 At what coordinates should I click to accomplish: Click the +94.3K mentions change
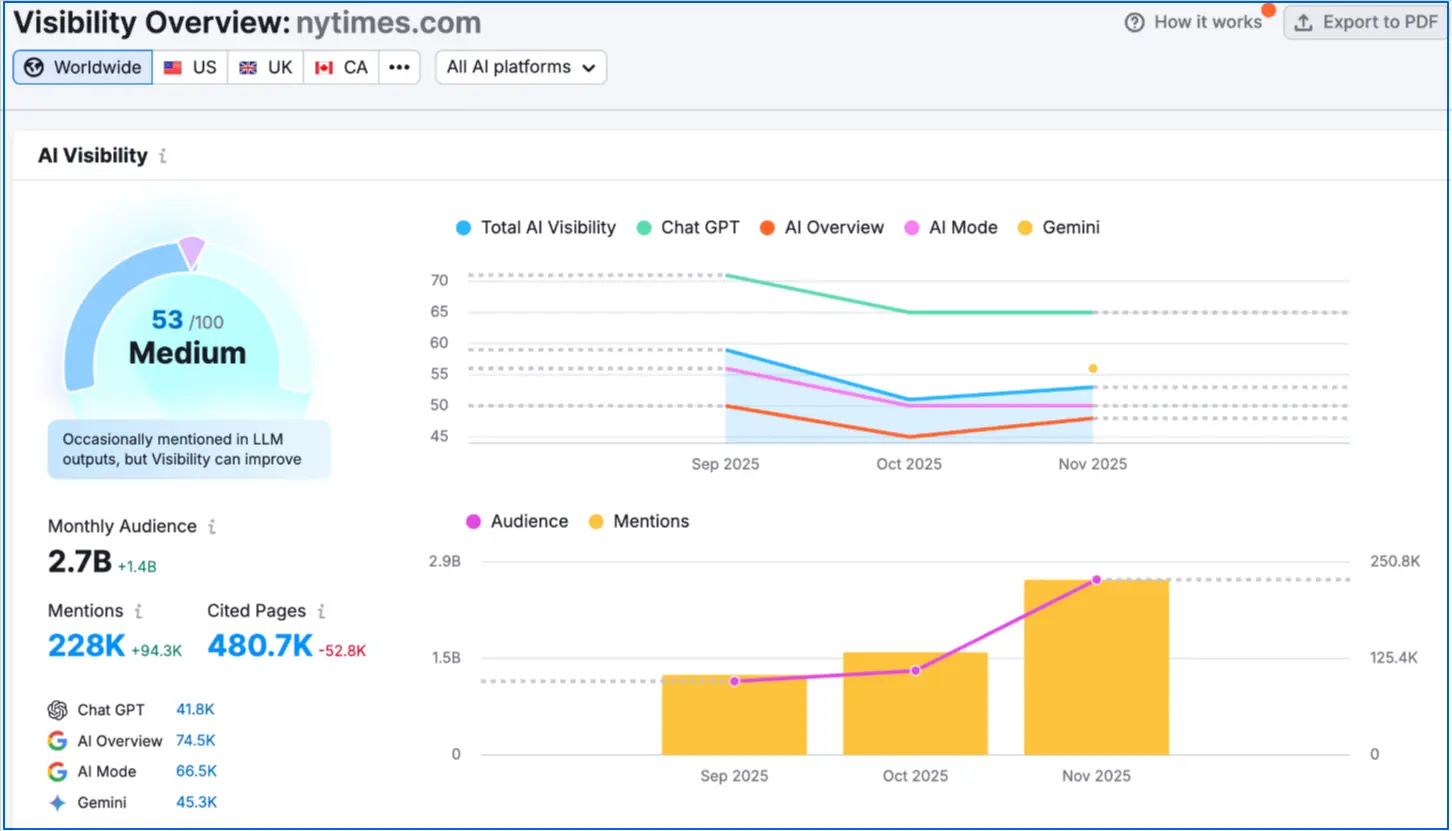(x=157, y=651)
